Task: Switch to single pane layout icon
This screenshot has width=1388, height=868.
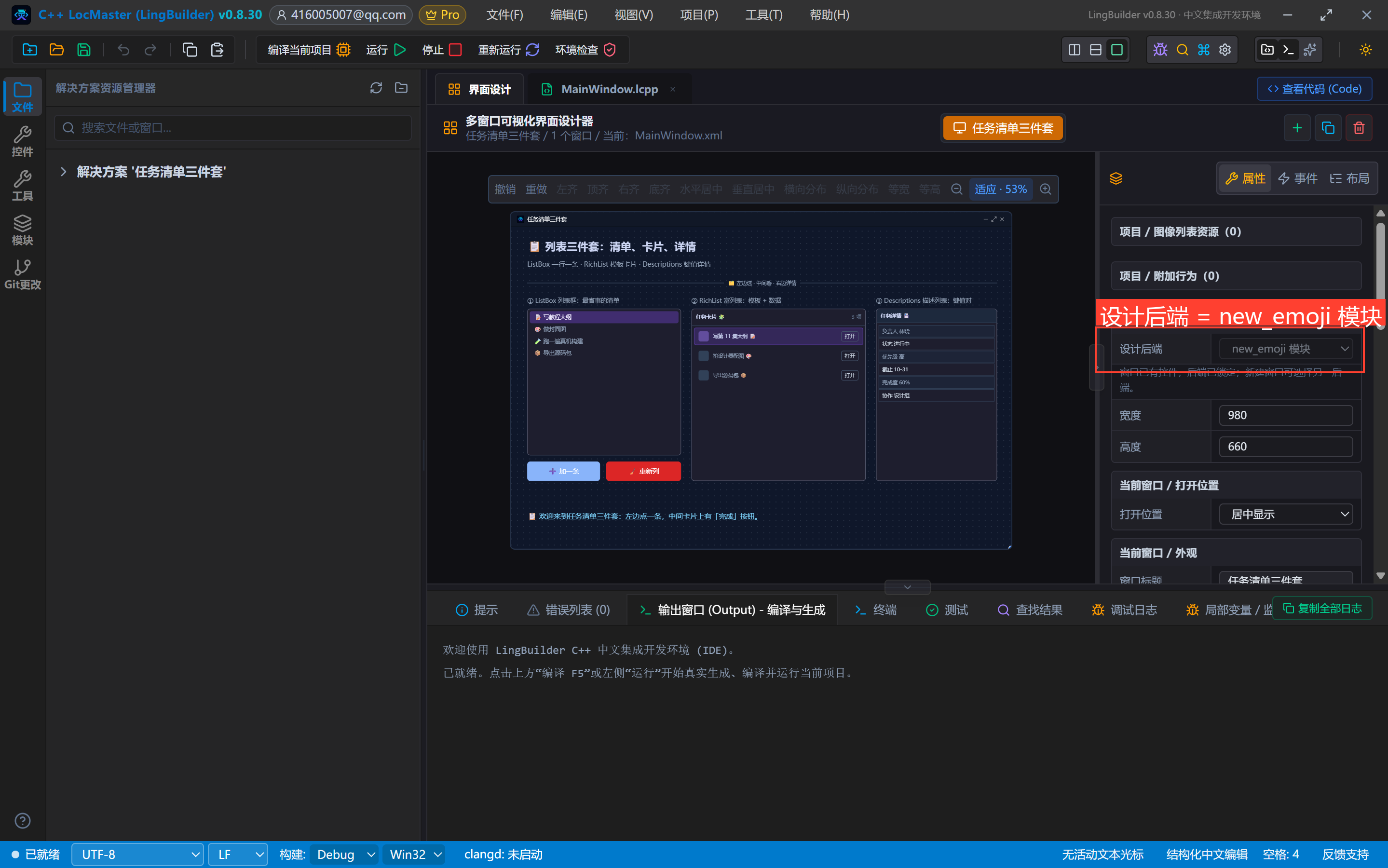Action: tap(1116, 50)
